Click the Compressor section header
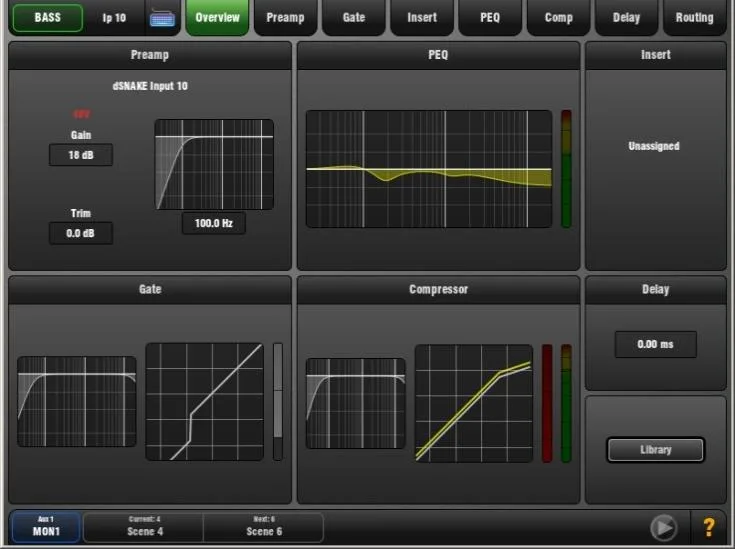Image resolution: width=735 pixels, height=549 pixels. [438, 289]
